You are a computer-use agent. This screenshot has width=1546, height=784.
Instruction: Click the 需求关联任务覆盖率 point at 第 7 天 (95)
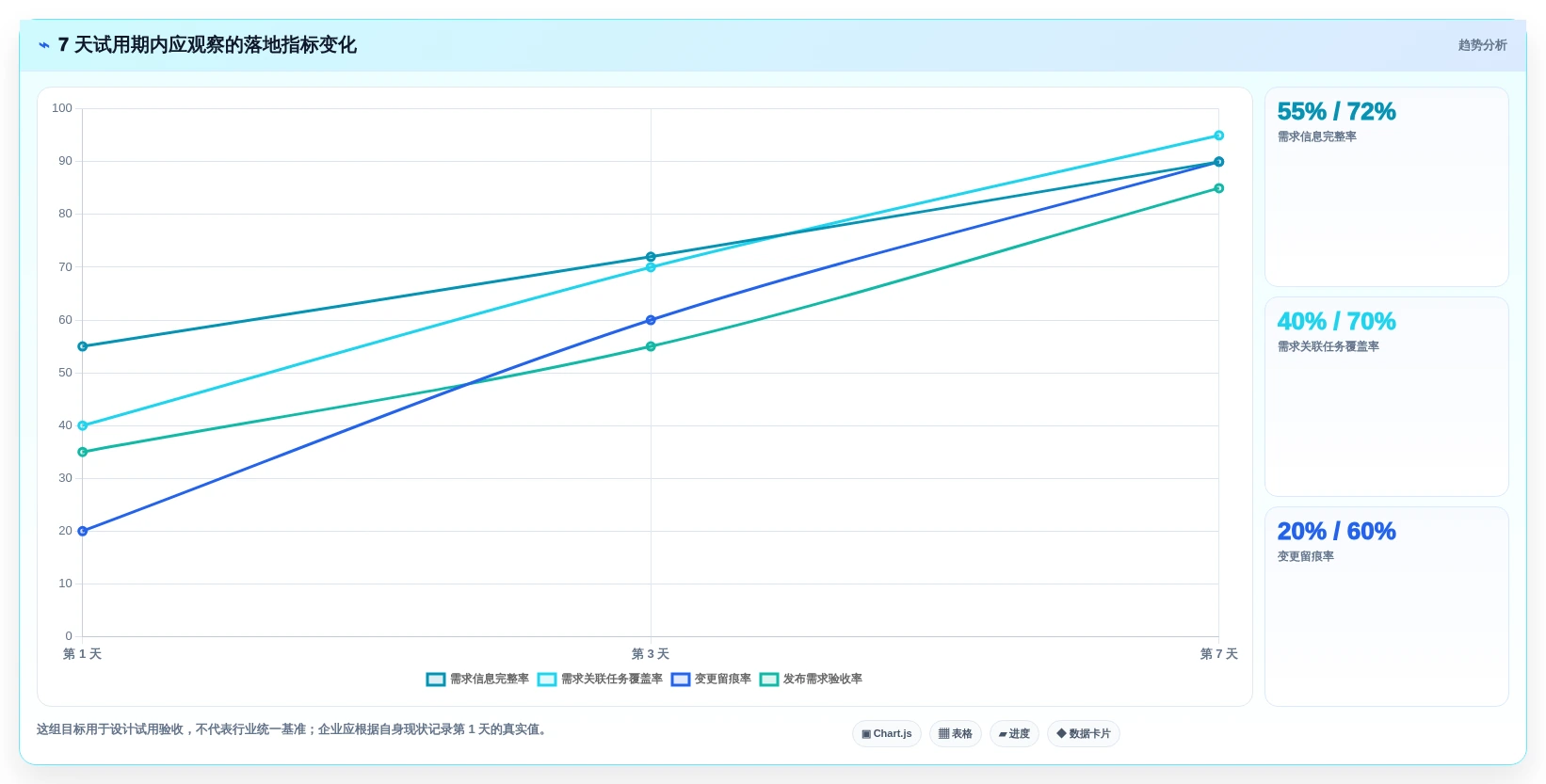coord(1218,136)
